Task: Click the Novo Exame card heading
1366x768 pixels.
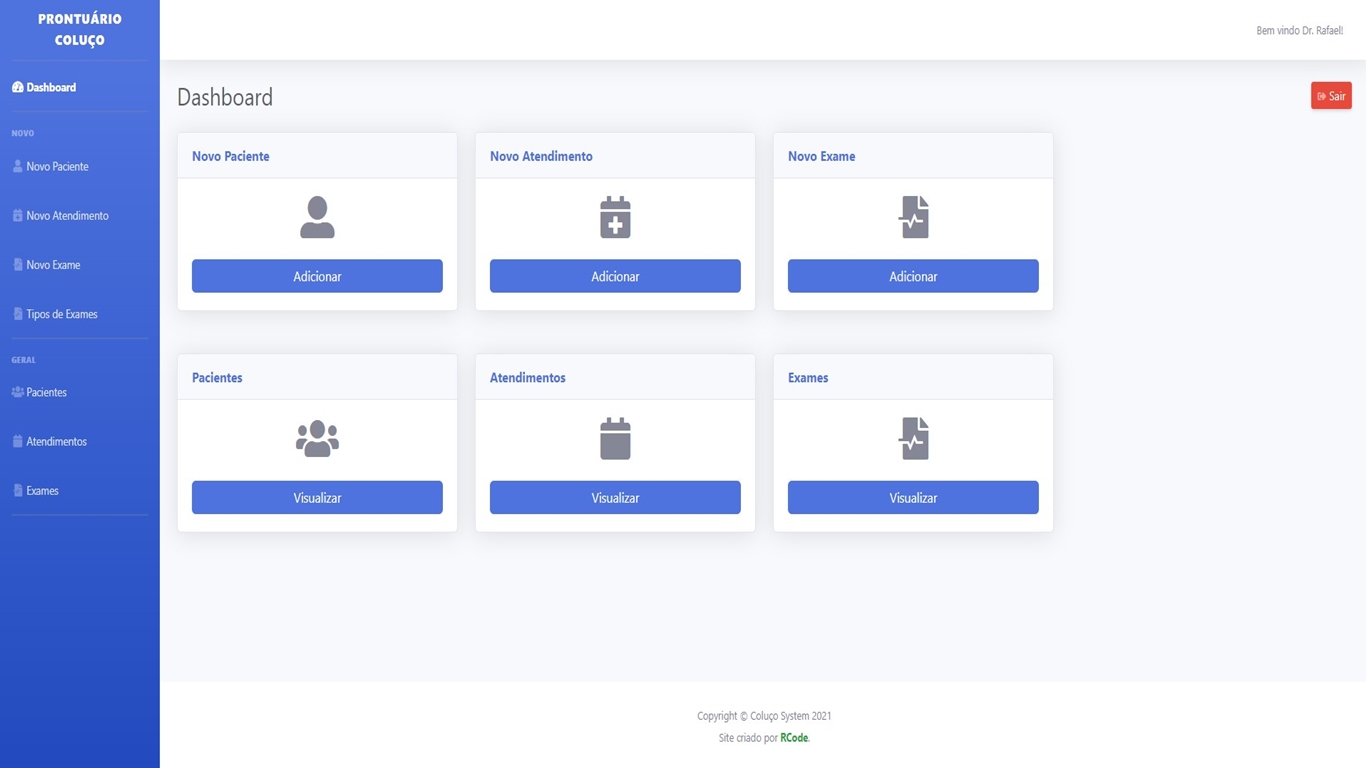Action: click(821, 156)
